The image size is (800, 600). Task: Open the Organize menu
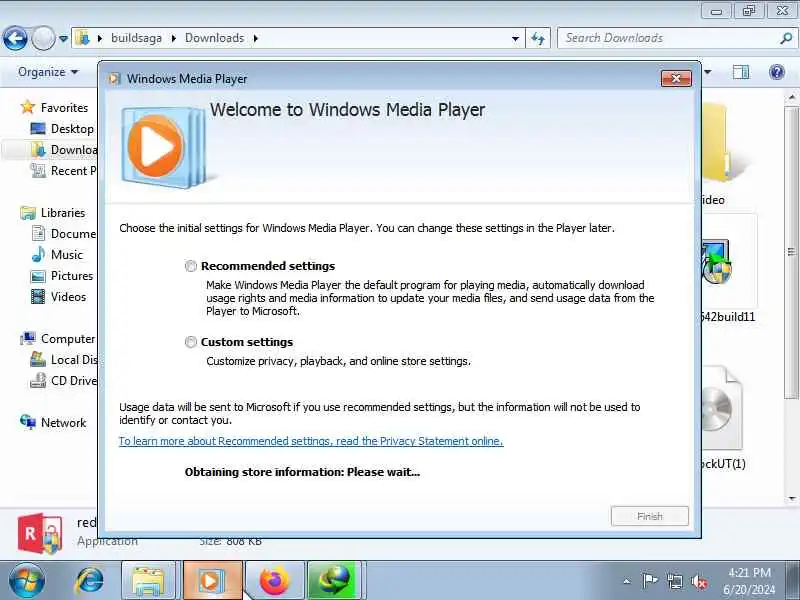[48, 72]
